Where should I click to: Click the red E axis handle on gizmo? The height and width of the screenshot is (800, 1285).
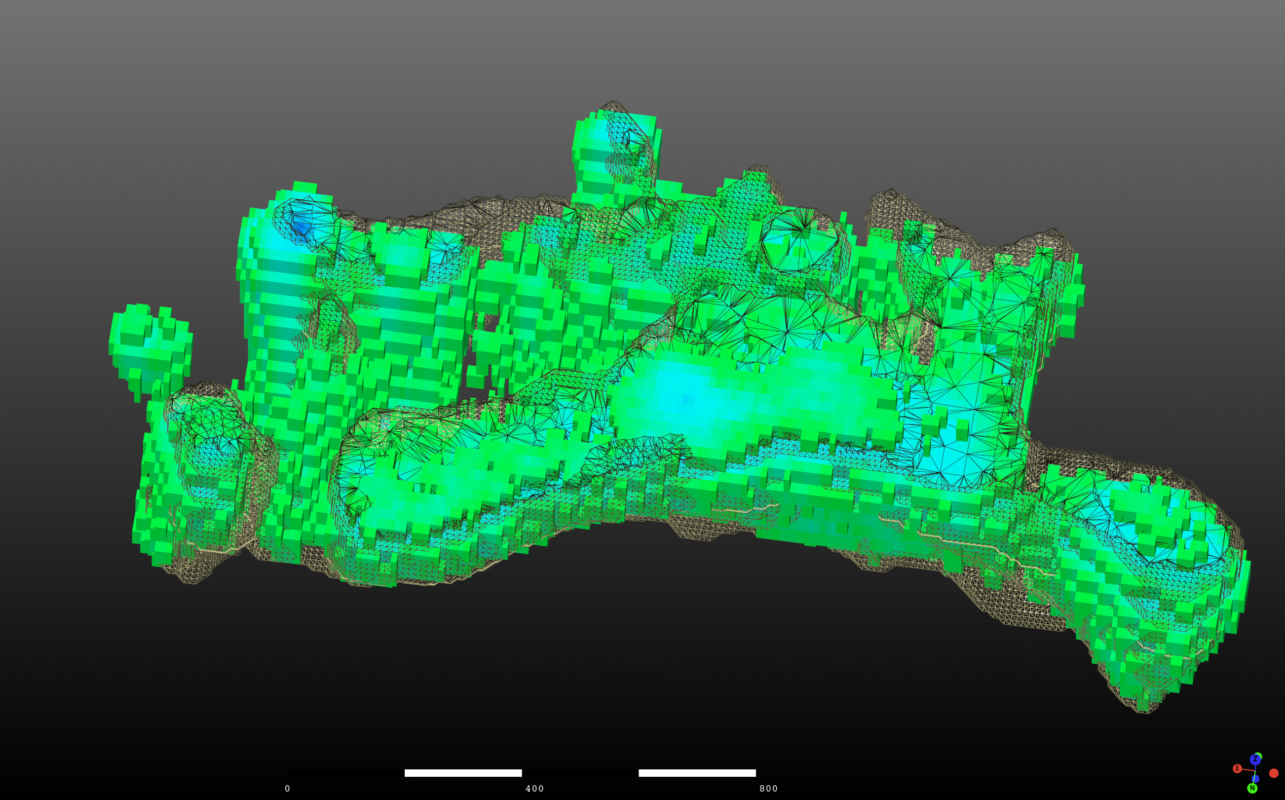(1237, 768)
